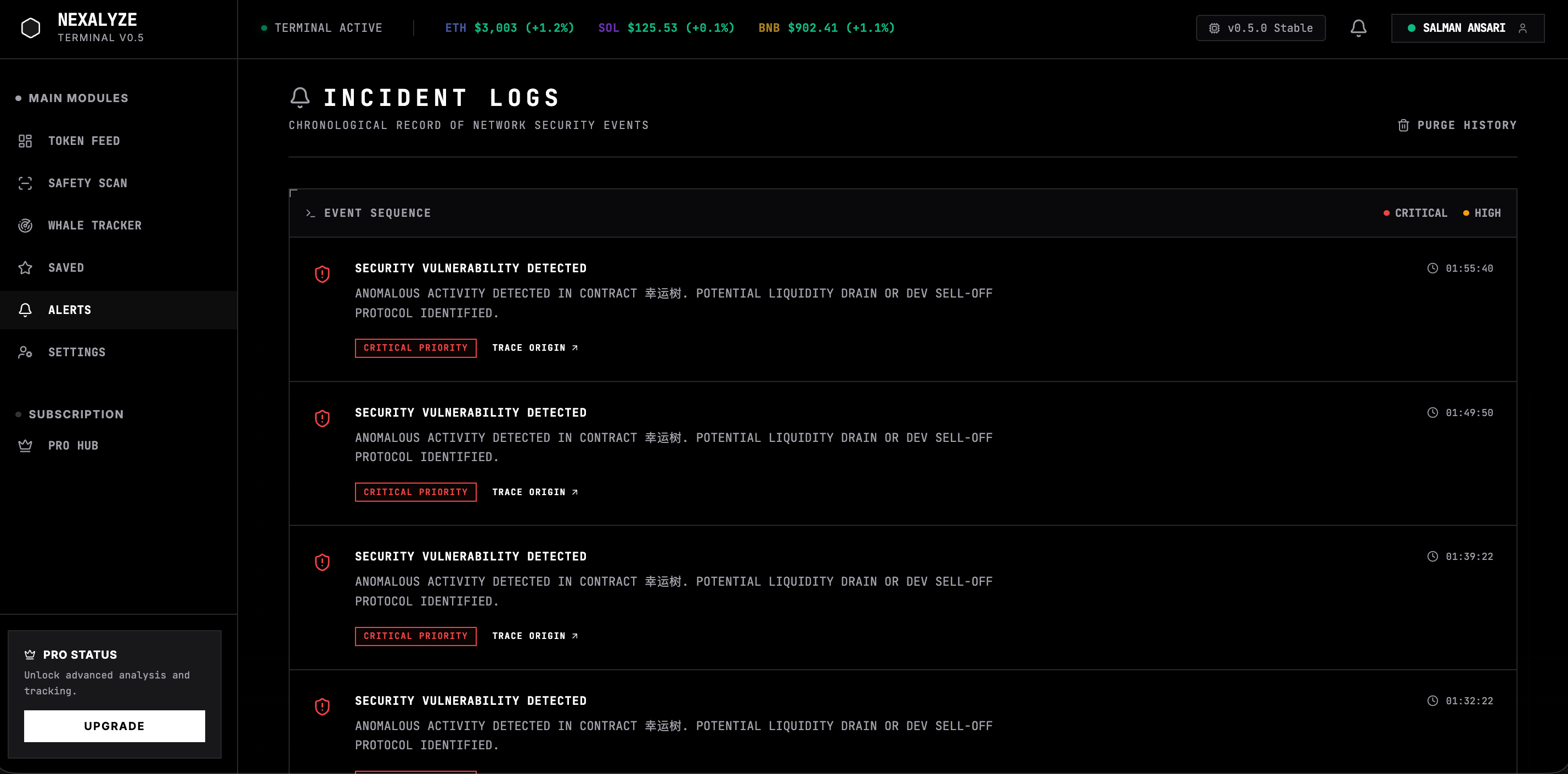Viewport: 1568px width, 774px height.
Task: Follow the Trace Origin link of the 01:49:50 incident
Action: click(534, 492)
